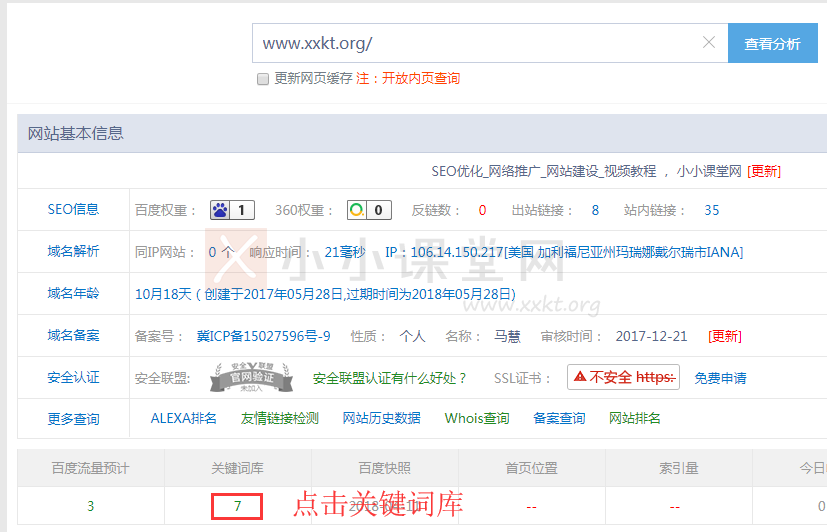Click site title SEO优化_网络推广 text
This screenshot has width=827, height=532.
coord(544,171)
